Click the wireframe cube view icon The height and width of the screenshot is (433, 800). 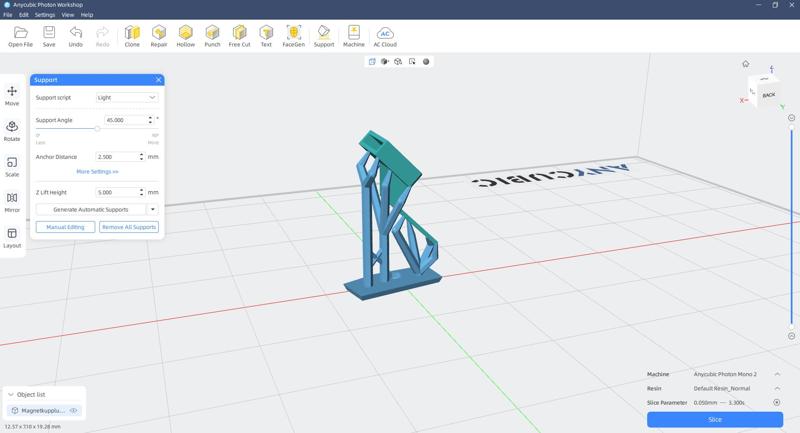click(x=398, y=62)
